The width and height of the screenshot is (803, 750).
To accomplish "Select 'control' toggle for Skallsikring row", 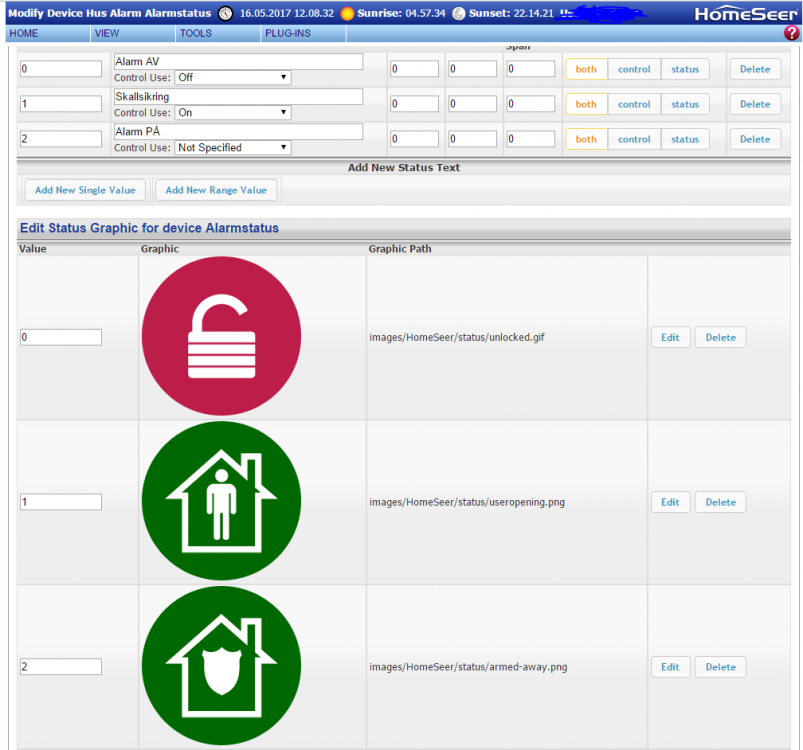I will (x=634, y=104).
